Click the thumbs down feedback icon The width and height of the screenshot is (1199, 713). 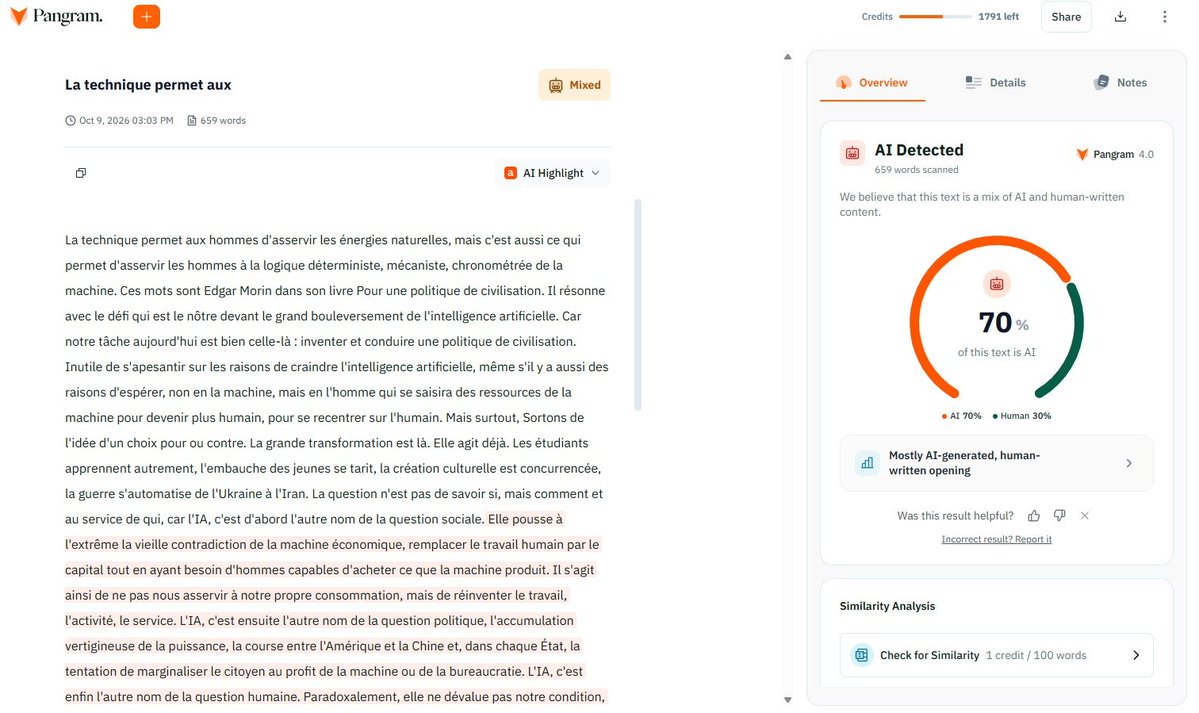[x=1059, y=516]
